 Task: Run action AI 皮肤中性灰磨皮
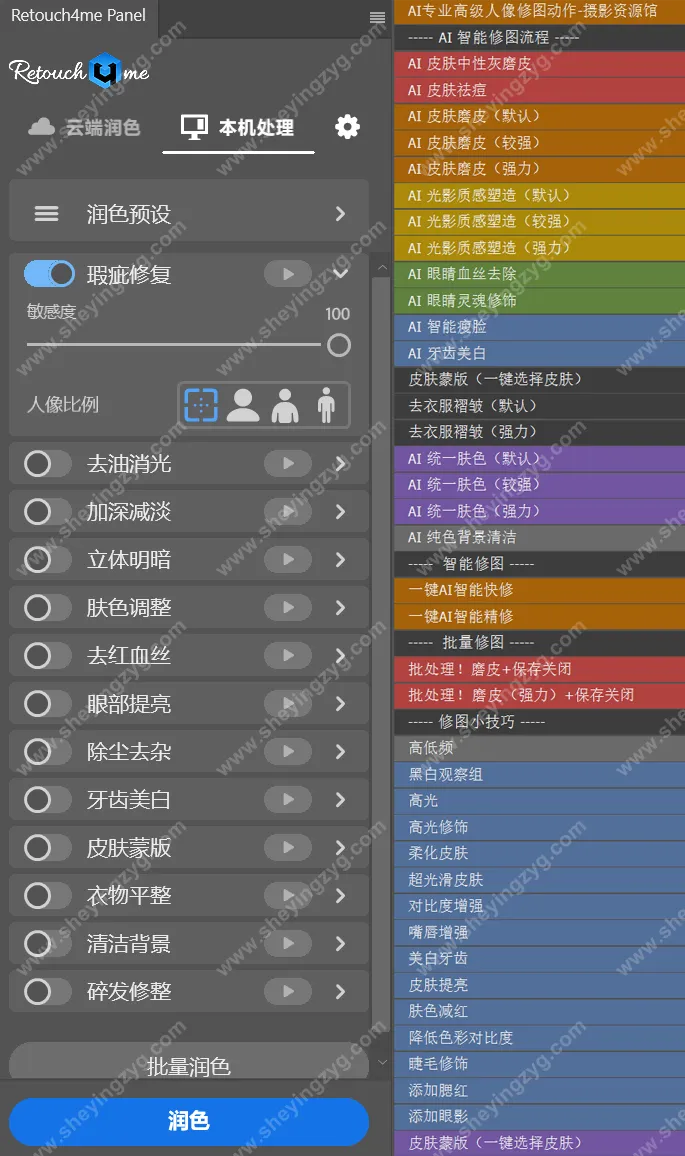point(540,63)
